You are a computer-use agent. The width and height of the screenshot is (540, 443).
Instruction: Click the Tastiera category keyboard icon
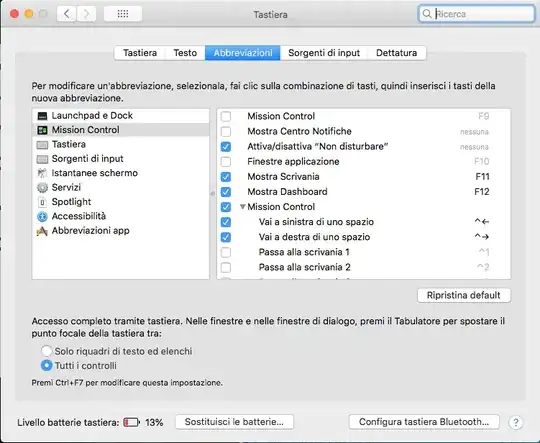pyautogui.click(x=42, y=145)
